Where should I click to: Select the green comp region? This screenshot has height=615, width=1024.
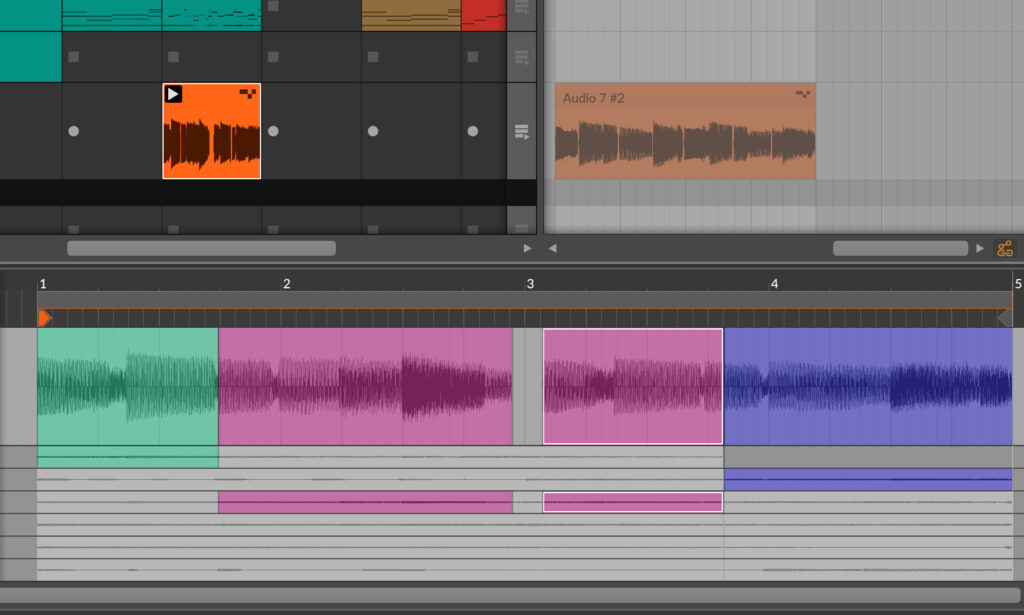click(127, 386)
